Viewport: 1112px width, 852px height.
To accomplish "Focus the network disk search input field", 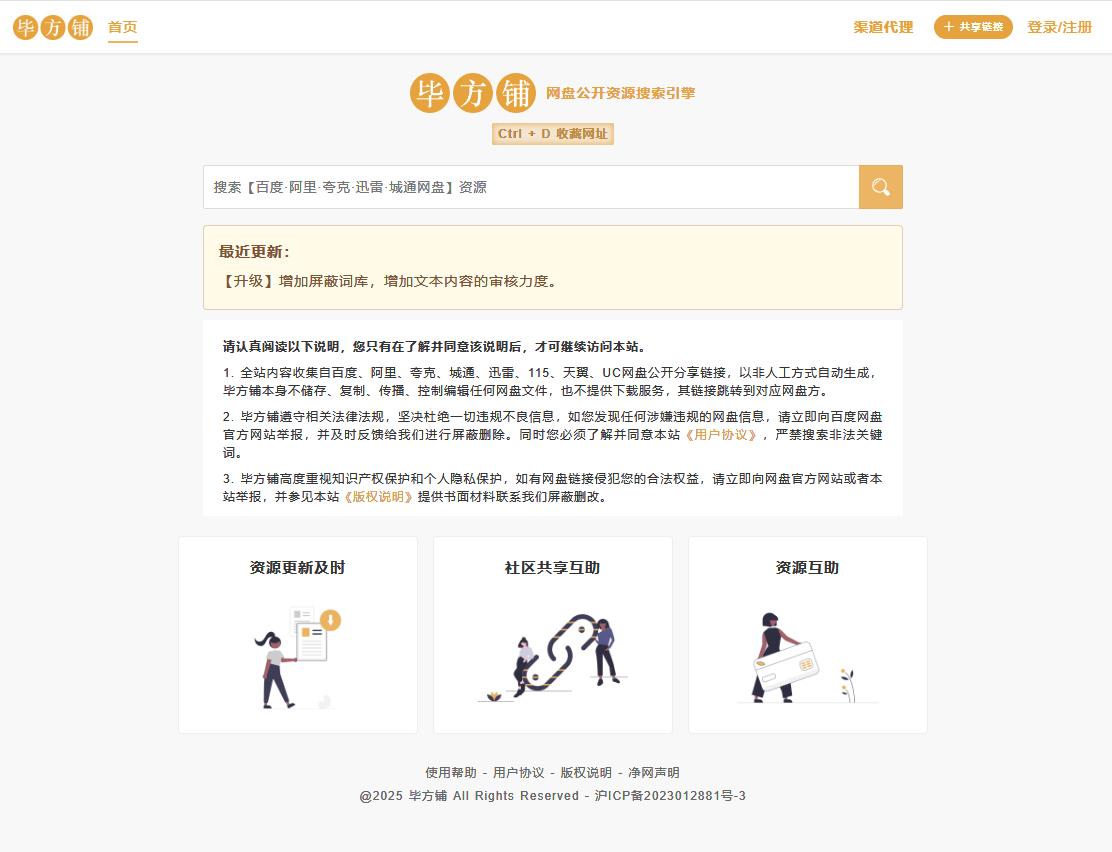I will tap(530, 187).
